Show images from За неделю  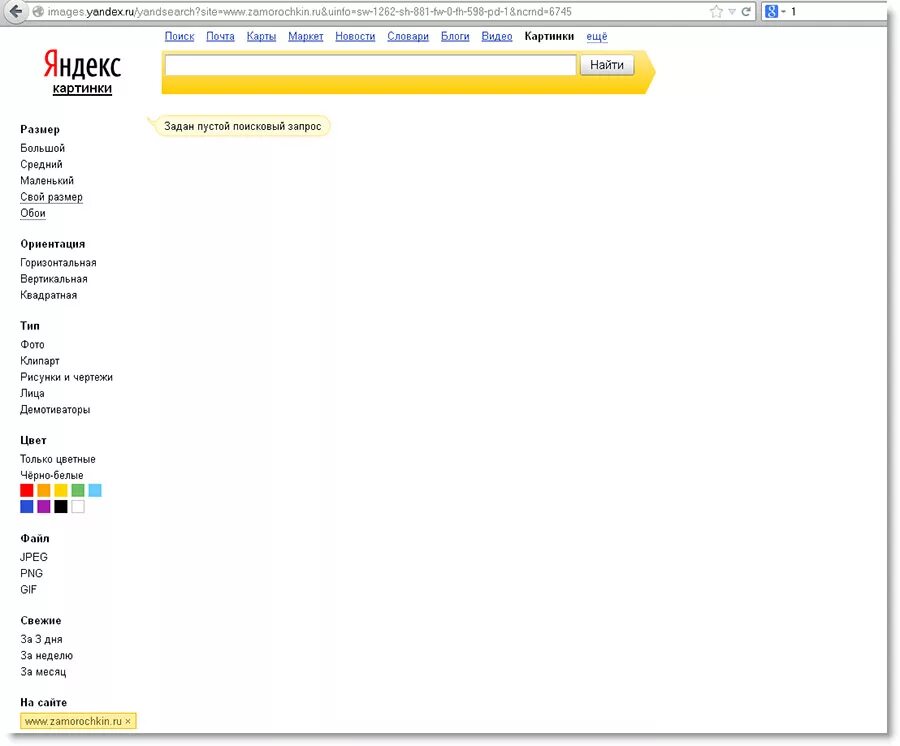click(x=46, y=655)
